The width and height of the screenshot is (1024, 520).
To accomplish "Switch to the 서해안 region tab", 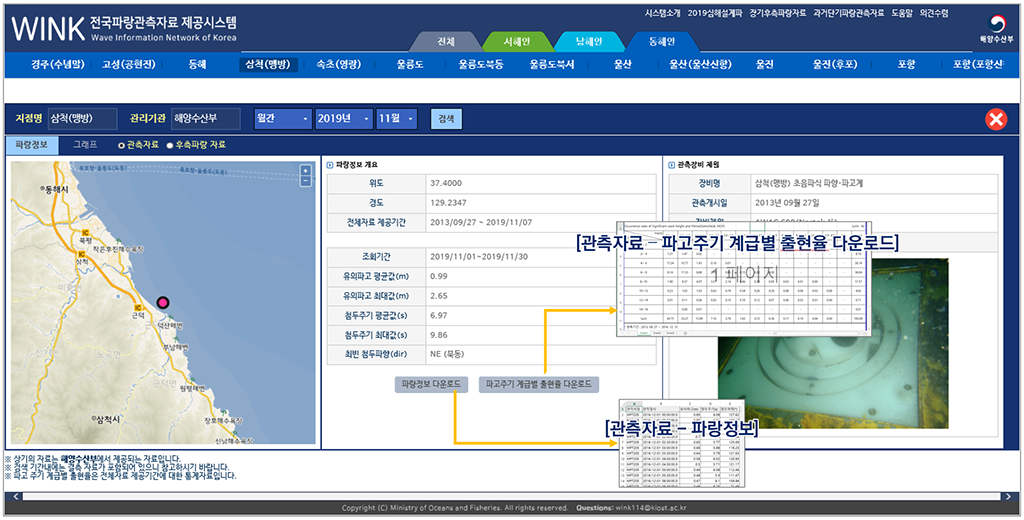I will pyautogui.click(x=517, y=42).
